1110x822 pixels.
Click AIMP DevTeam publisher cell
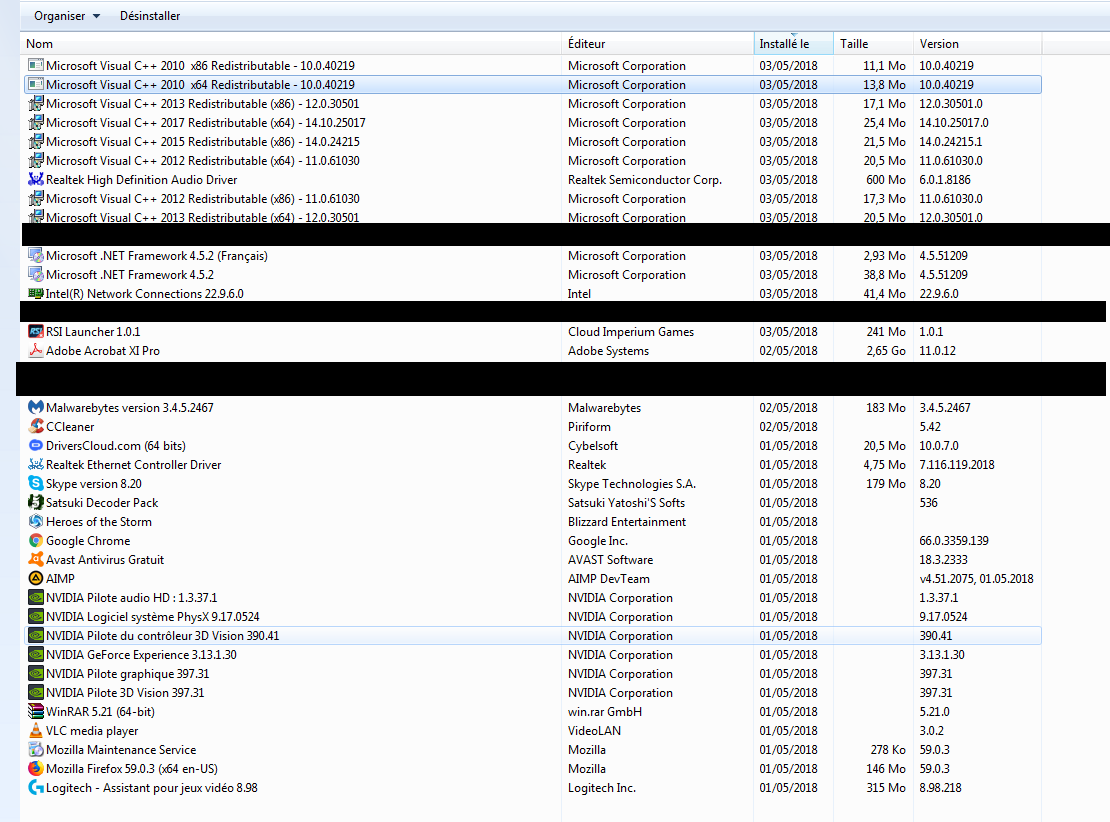pyautogui.click(x=608, y=578)
